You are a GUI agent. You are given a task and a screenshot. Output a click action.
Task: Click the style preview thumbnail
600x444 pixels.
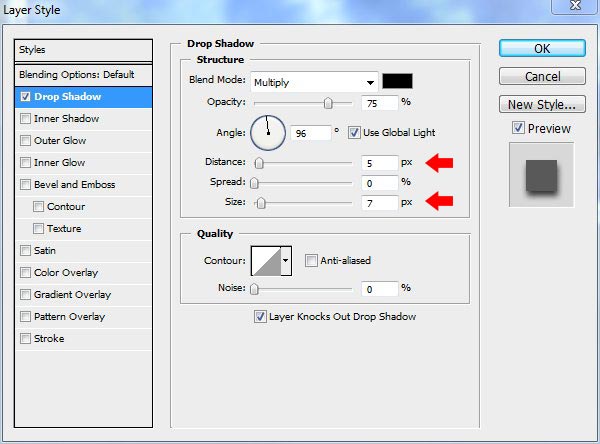[x=541, y=175]
